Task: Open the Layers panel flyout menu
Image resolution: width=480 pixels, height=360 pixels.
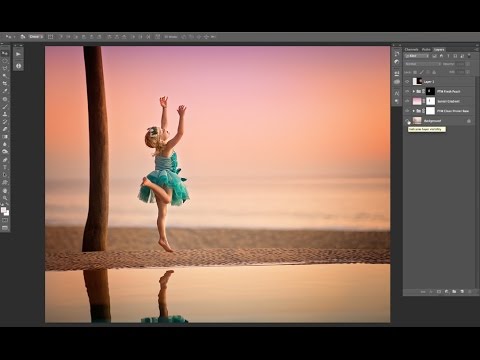Action: click(x=476, y=49)
